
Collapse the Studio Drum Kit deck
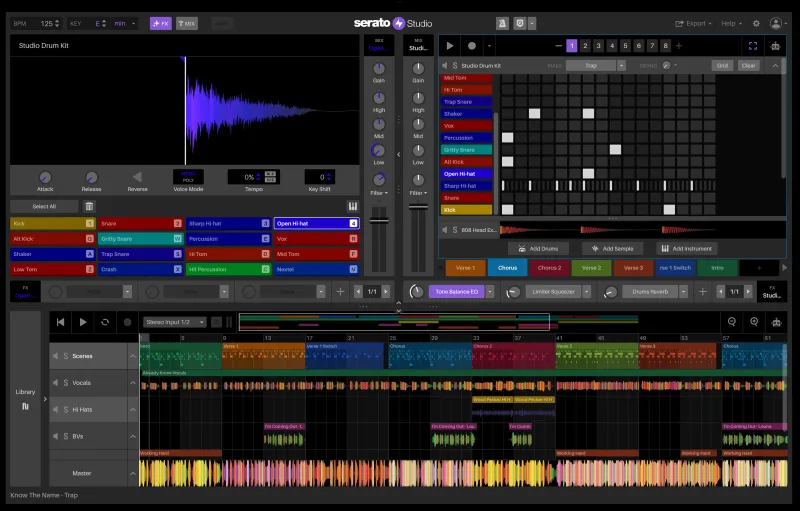[775, 66]
